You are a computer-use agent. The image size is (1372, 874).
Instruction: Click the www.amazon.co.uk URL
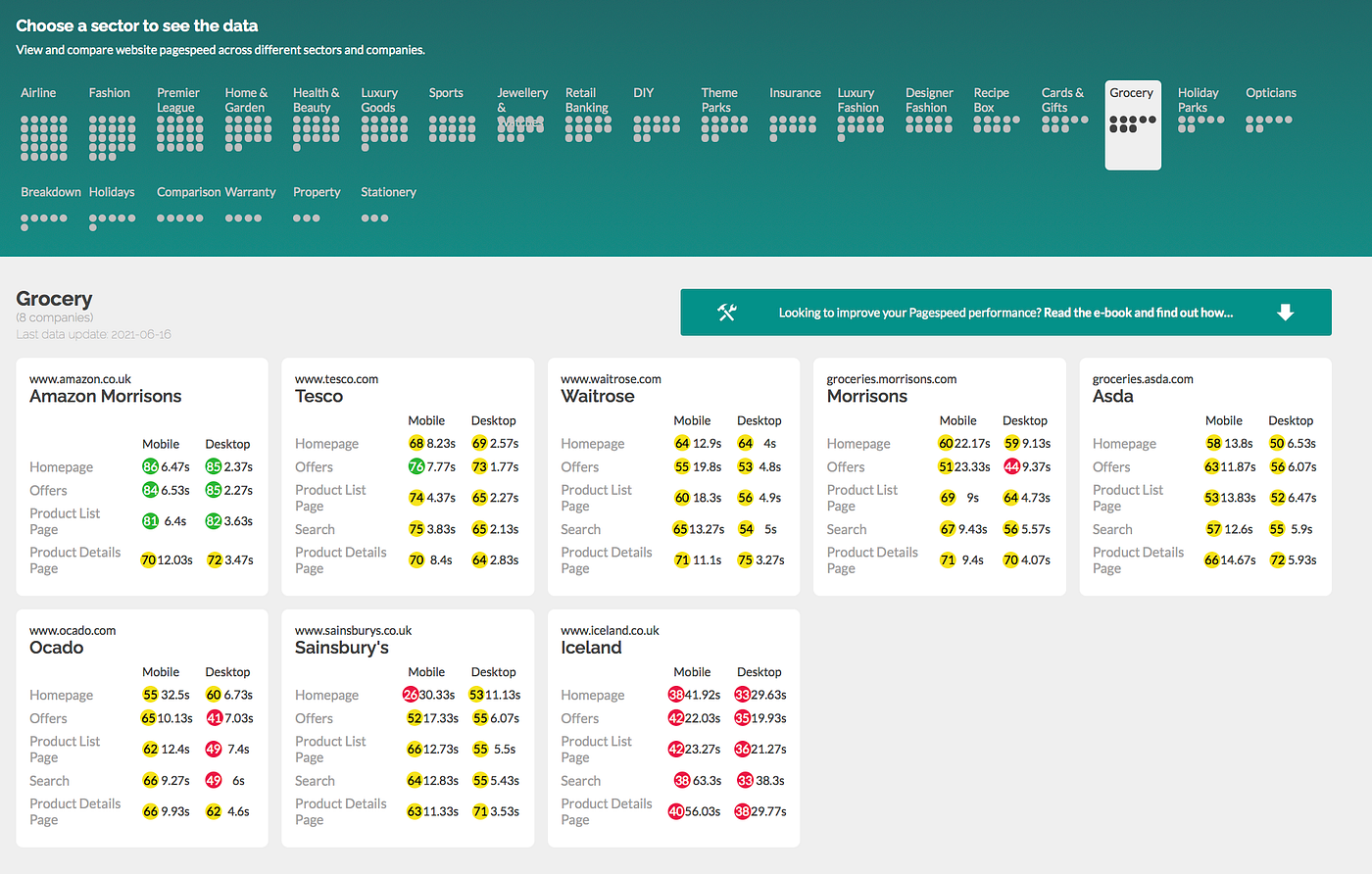click(x=80, y=379)
